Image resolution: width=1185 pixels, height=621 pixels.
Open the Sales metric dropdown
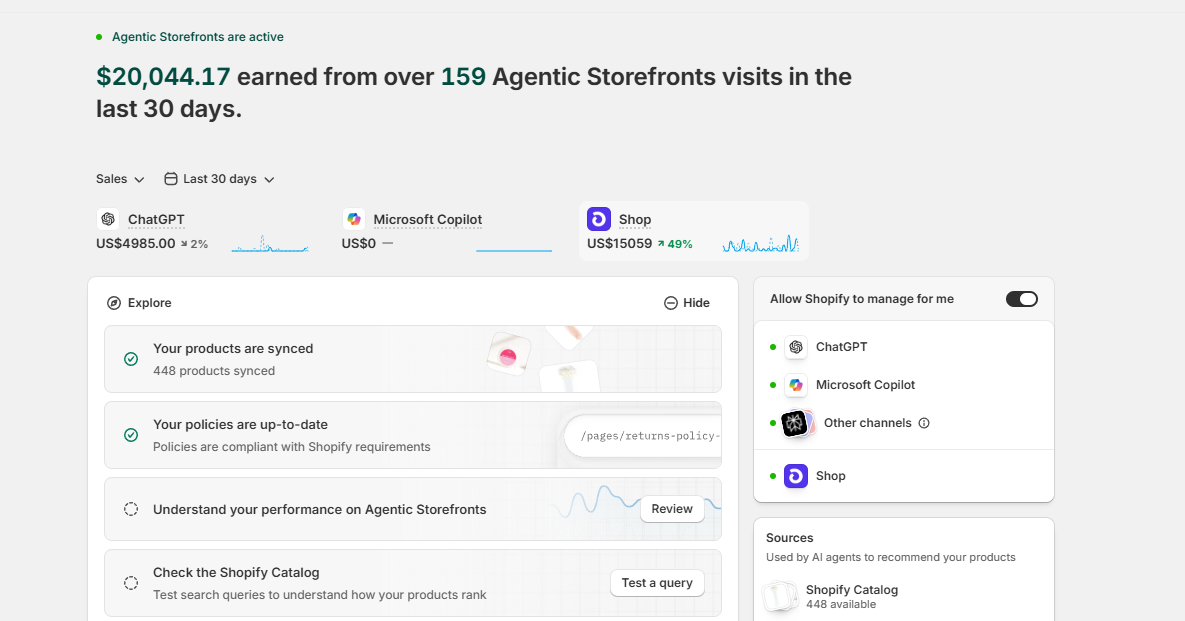120,179
